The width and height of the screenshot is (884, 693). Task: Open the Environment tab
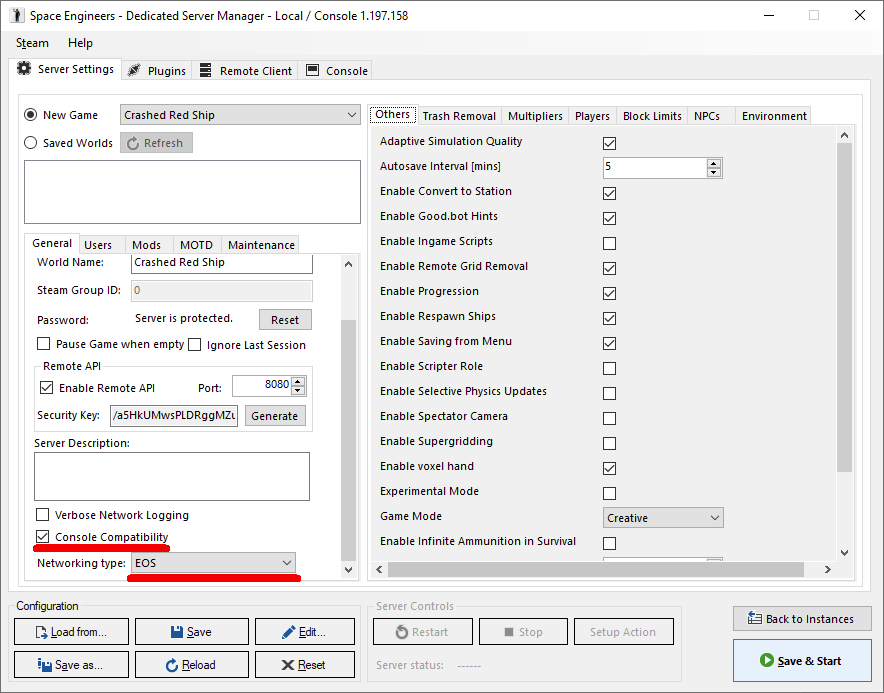pyautogui.click(x=774, y=116)
